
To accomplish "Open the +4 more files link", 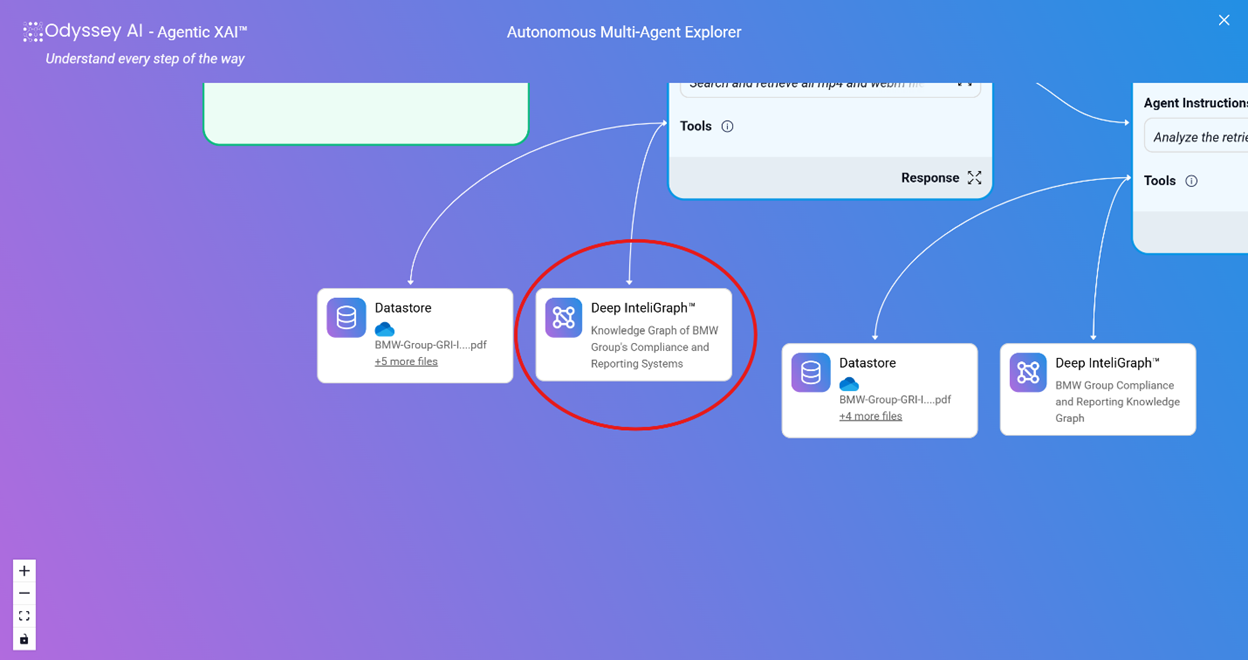I will [870, 416].
